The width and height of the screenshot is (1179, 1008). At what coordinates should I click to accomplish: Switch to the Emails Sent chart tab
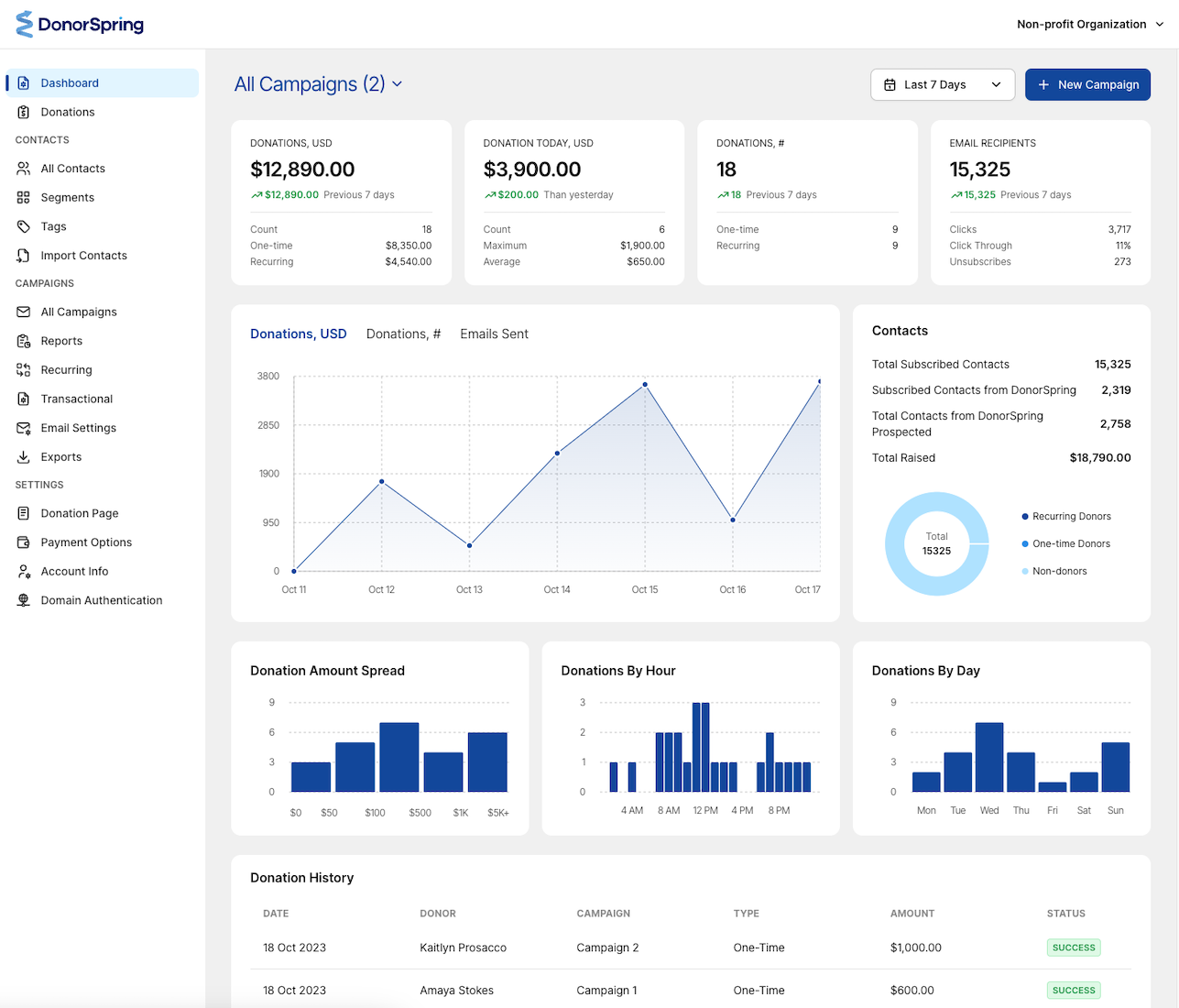pos(494,334)
